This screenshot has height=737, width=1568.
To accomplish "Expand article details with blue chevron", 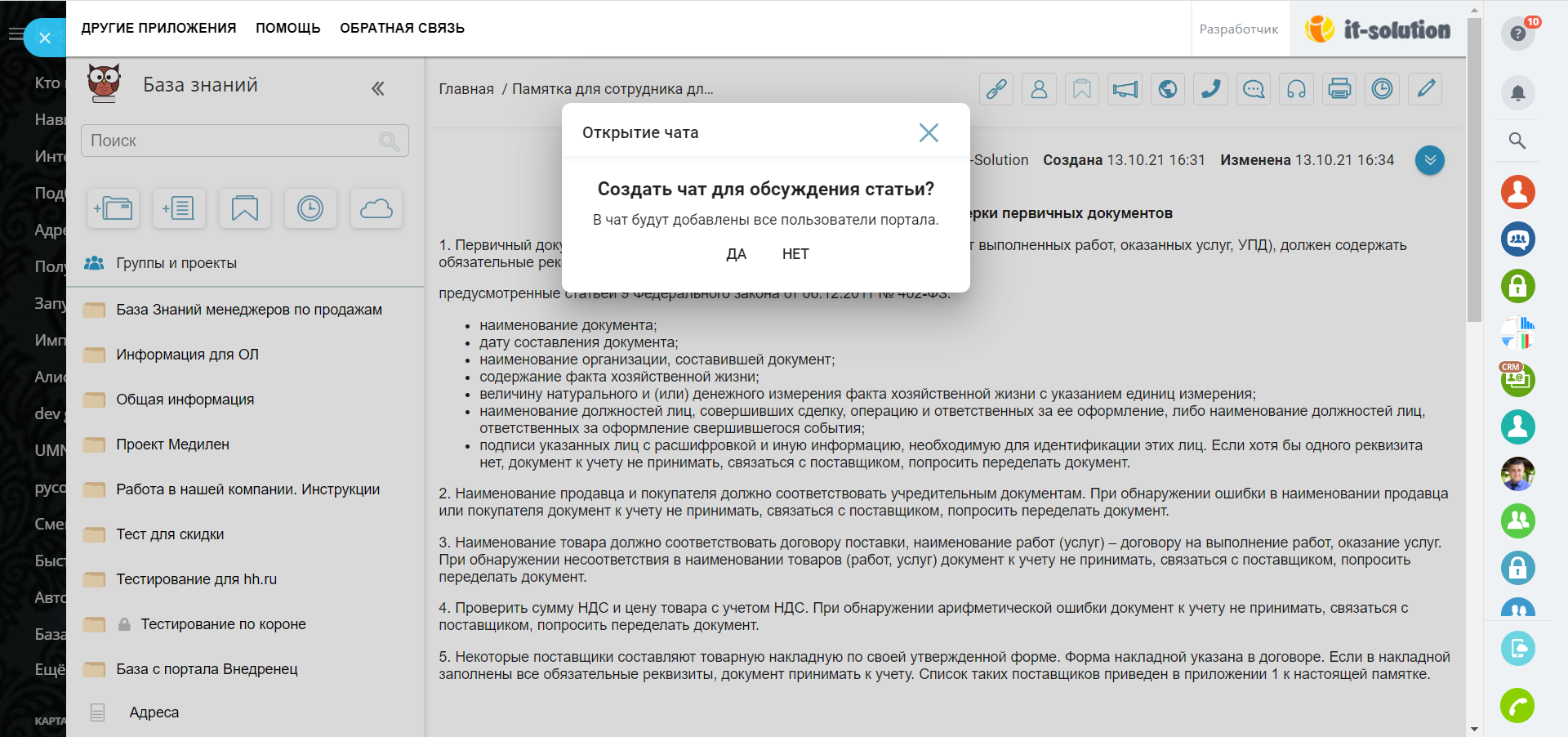I will [1430, 160].
